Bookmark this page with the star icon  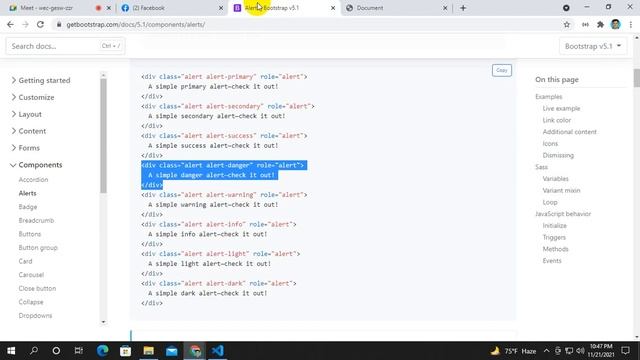(x=567, y=24)
